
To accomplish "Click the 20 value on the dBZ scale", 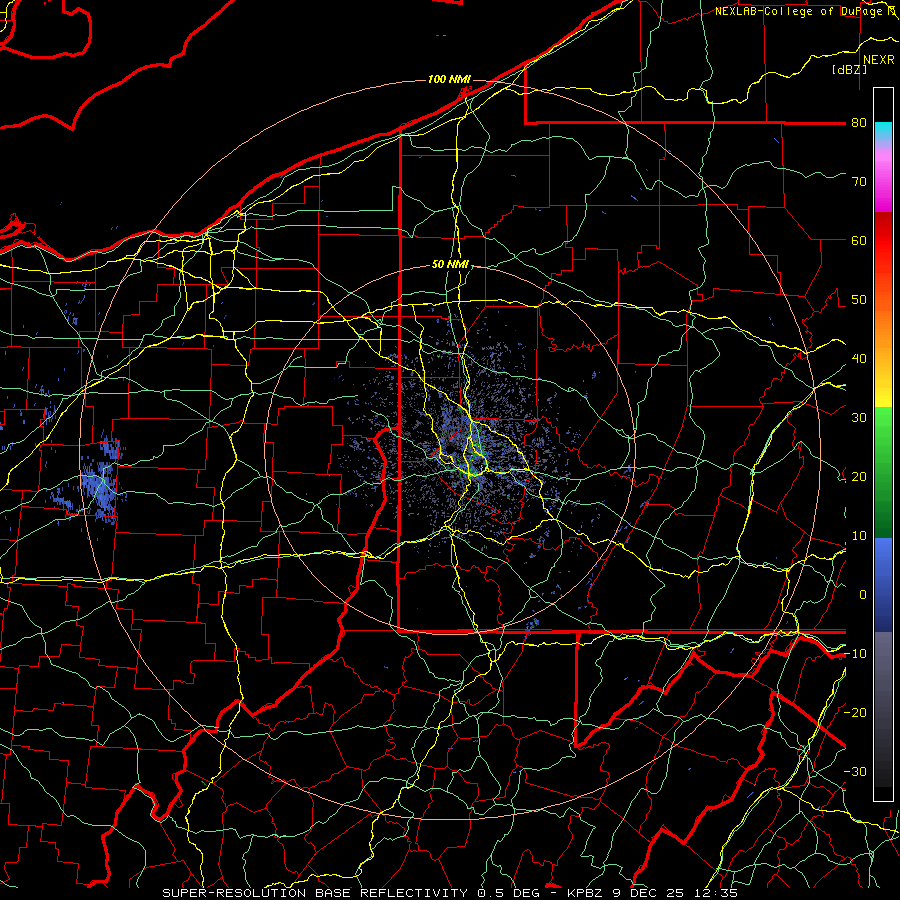I will click(x=859, y=477).
